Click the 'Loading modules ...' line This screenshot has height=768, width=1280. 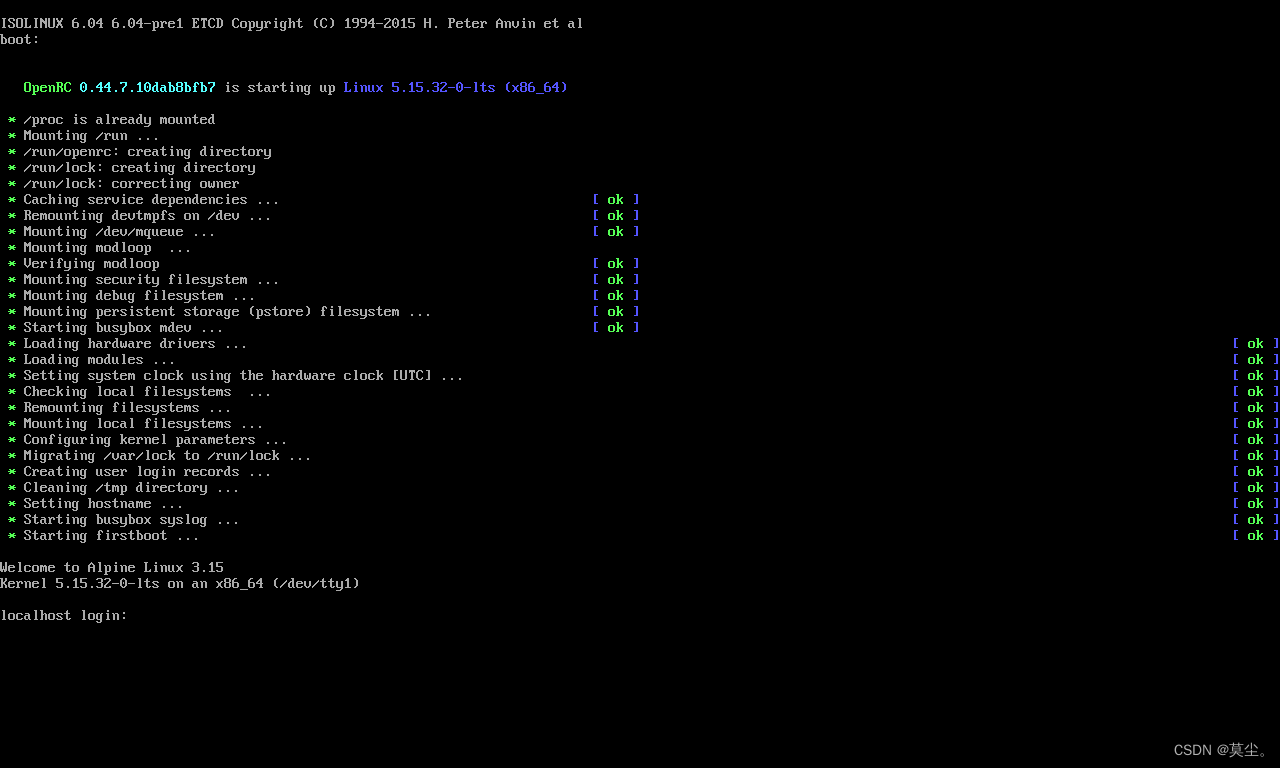point(92,359)
